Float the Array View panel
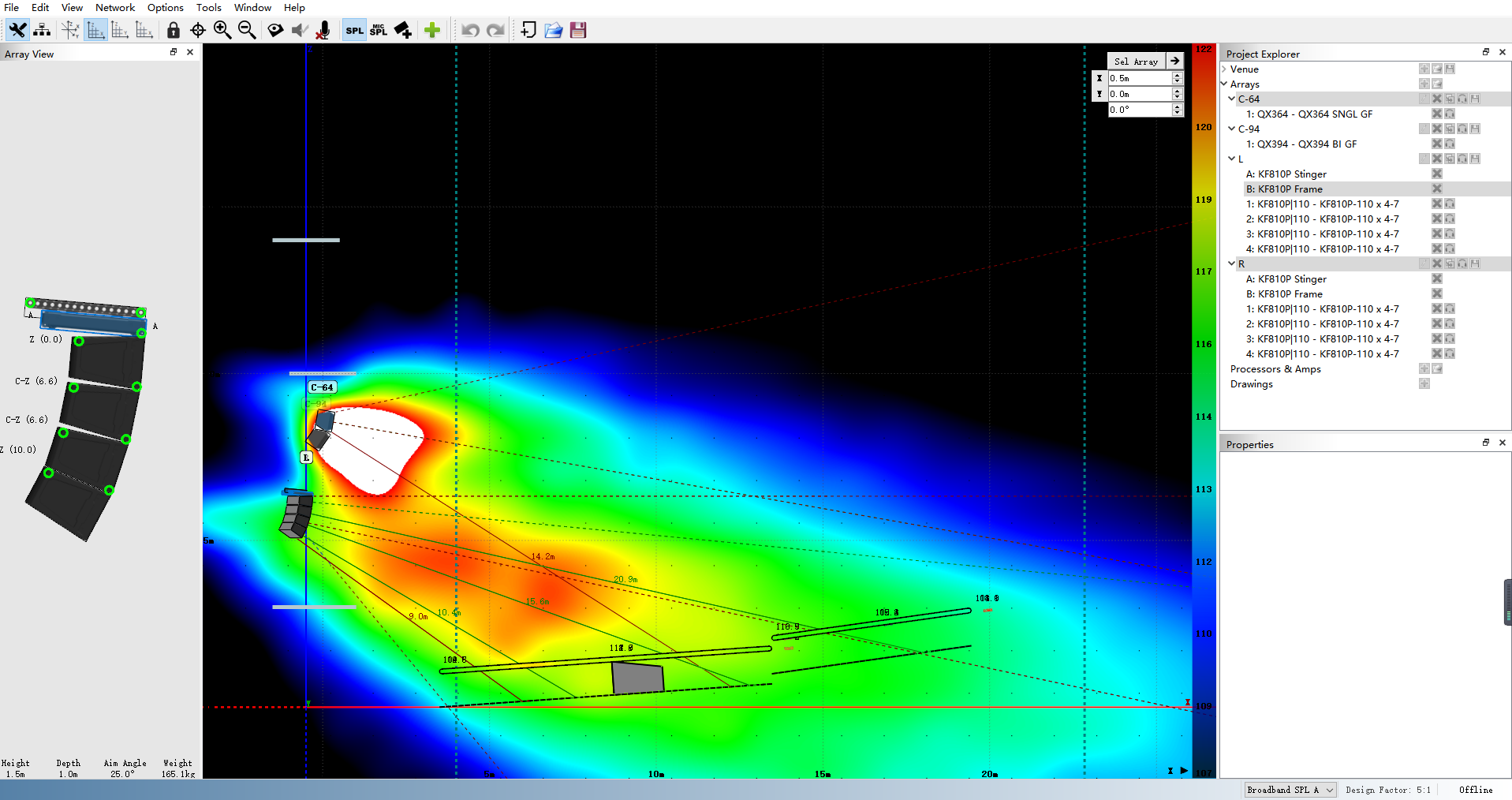The width and height of the screenshot is (1512, 800). pos(174,52)
